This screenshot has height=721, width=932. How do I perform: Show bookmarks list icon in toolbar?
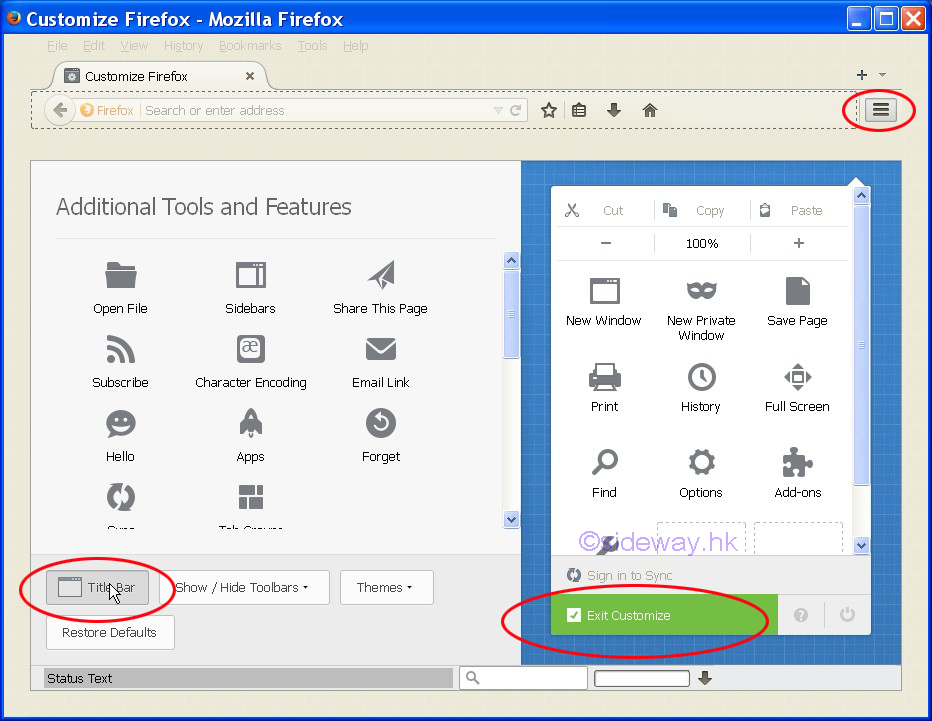pos(579,111)
